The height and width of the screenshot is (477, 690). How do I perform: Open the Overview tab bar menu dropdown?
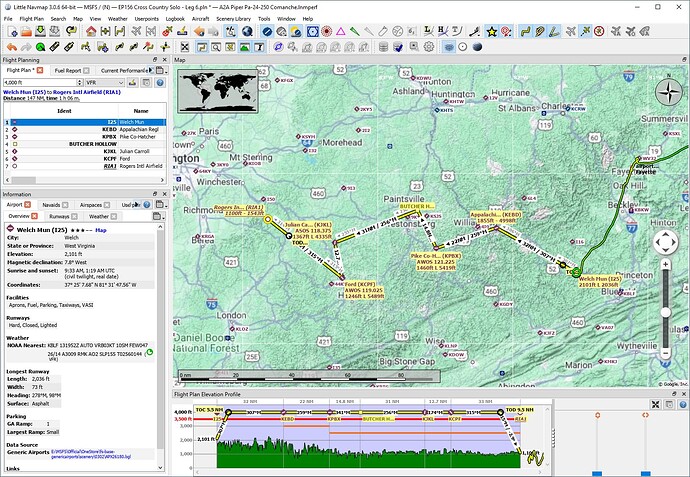click(x=158, y=216)
